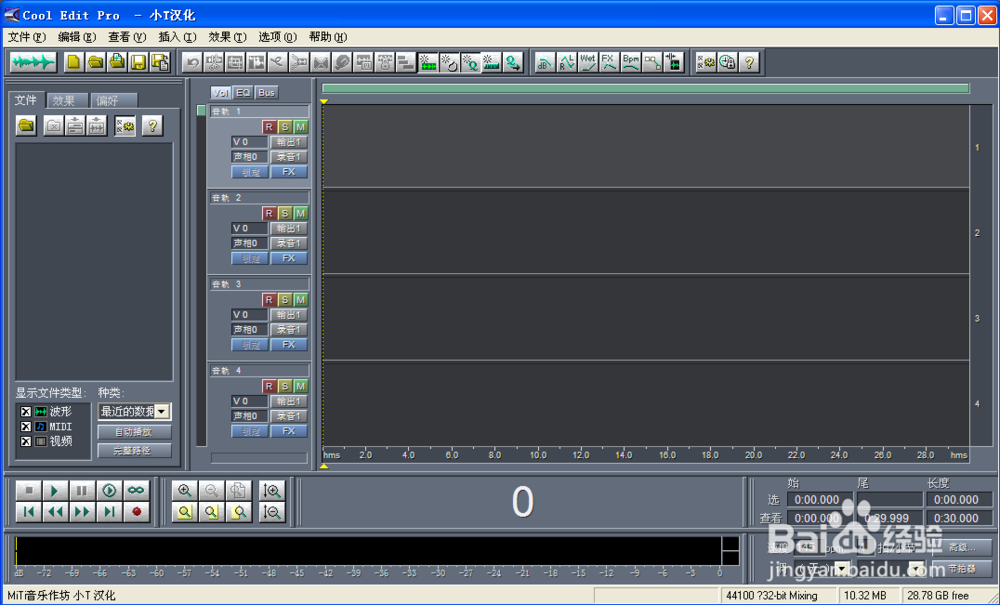Select the Bus track controls tab
This screenshot has height=605, width=1000.
pos(267,92)
